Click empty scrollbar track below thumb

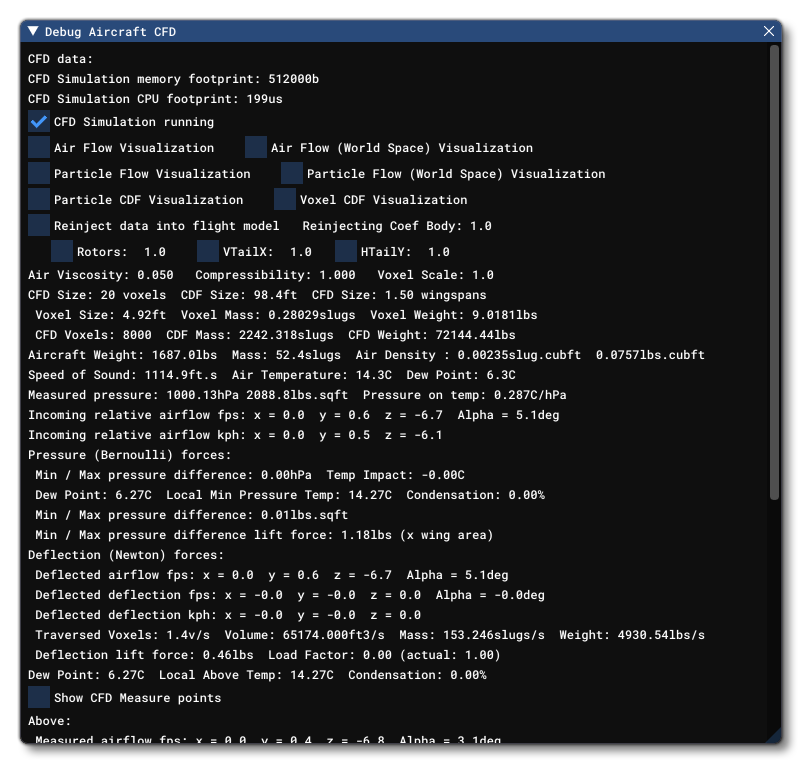(775, 620)
